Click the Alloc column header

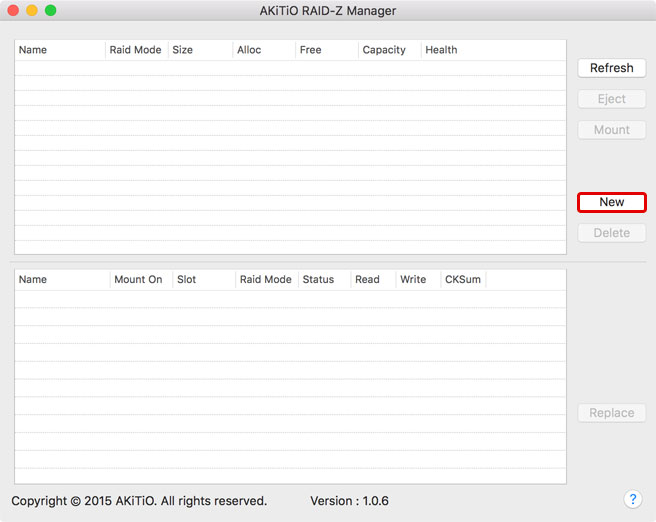pyautogui.click(x=262, y=50)
